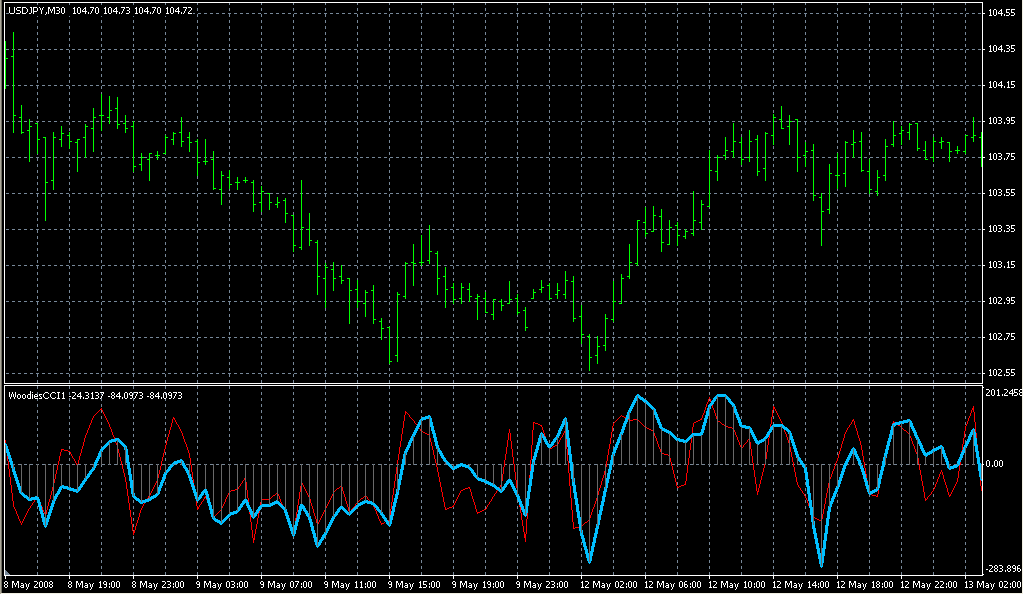
Task: Select the 103.95 price axis level
Action: tap(1000, 121)
